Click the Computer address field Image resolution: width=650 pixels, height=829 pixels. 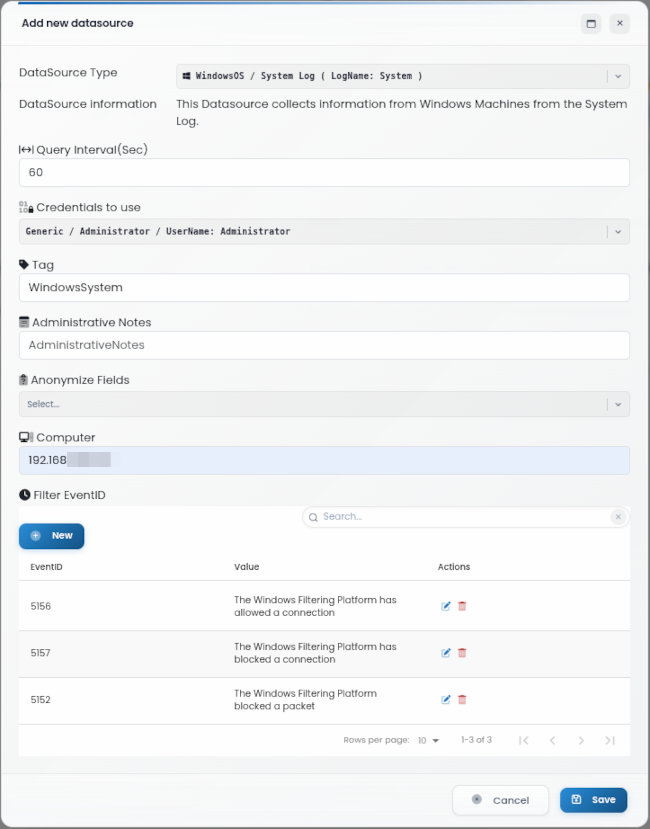coord(324,460)
